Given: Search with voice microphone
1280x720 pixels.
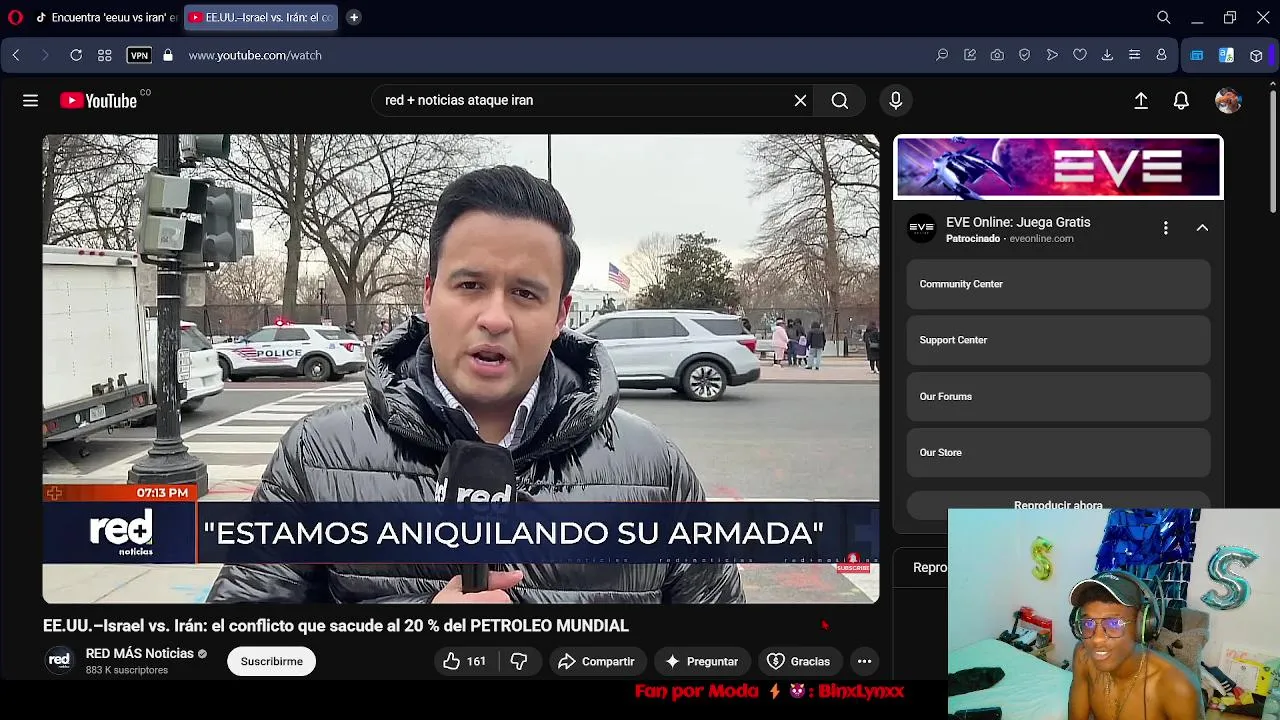Looking at the screenshot, I should pos(896,100).
